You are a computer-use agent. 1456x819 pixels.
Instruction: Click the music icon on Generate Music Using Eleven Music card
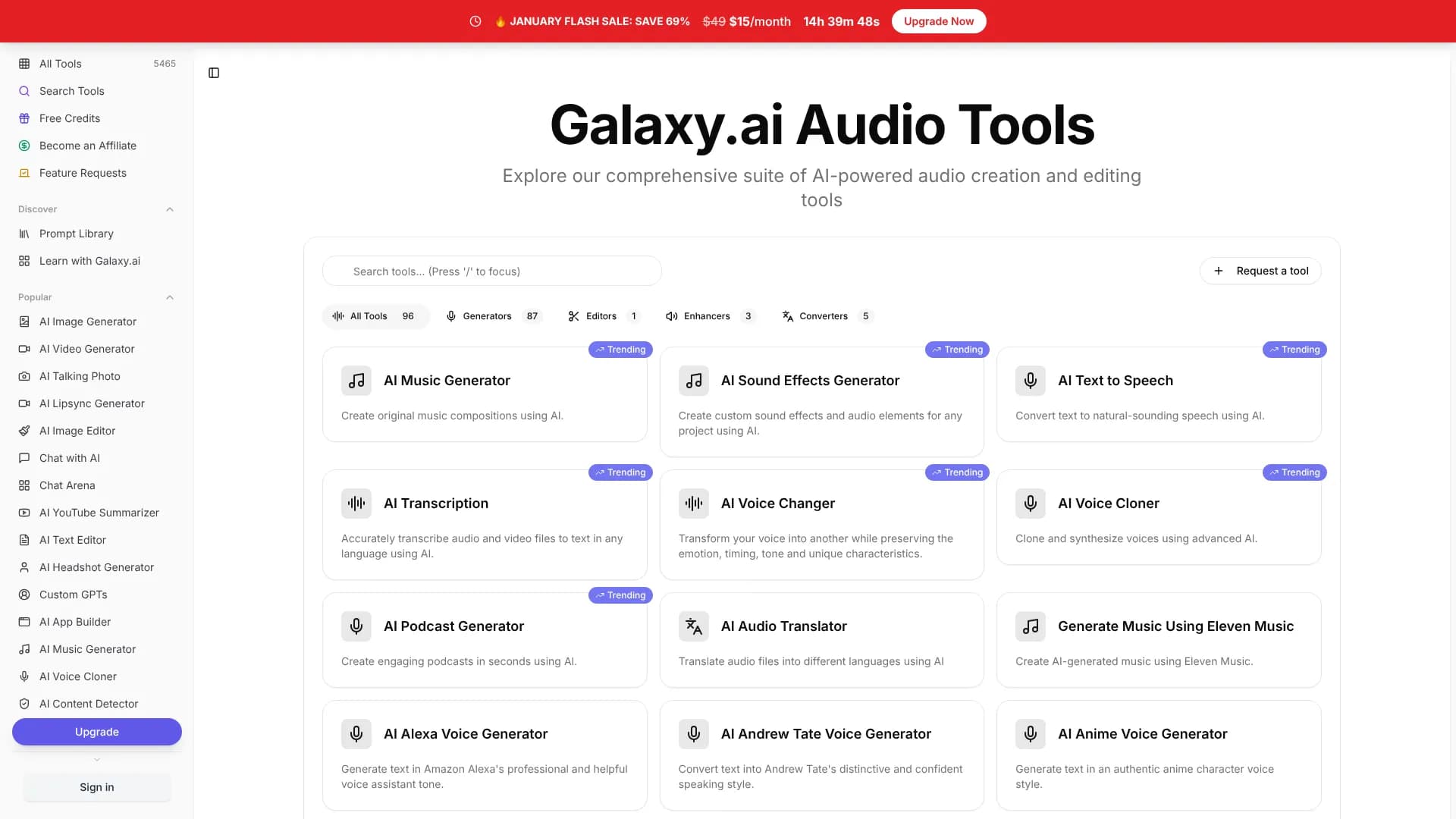click(x=1031, y=626)
